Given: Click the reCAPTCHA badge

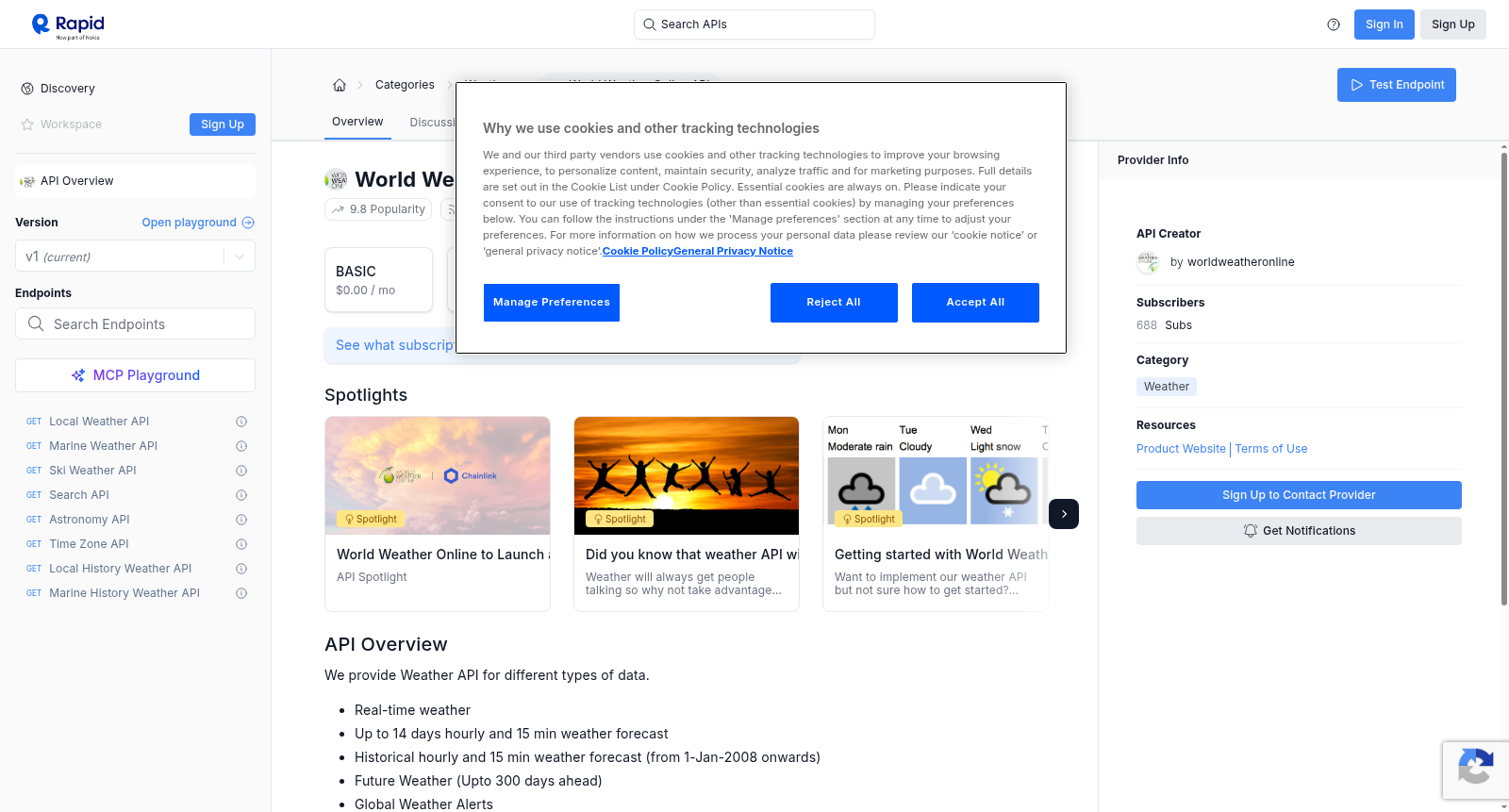Looking at the screenshot, I should (x=1475, y=770).
